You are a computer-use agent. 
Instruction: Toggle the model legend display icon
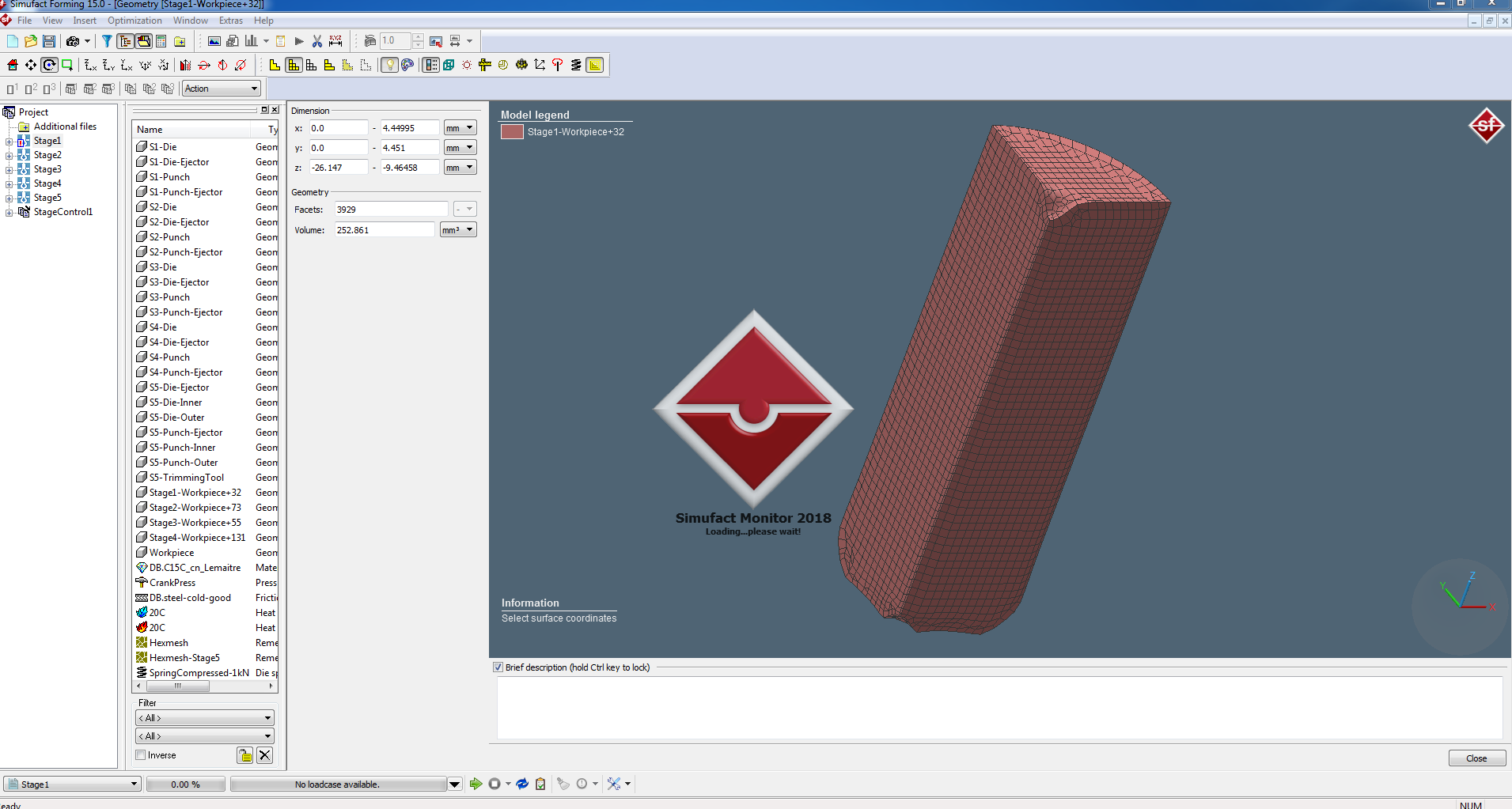tap(431, 65)
